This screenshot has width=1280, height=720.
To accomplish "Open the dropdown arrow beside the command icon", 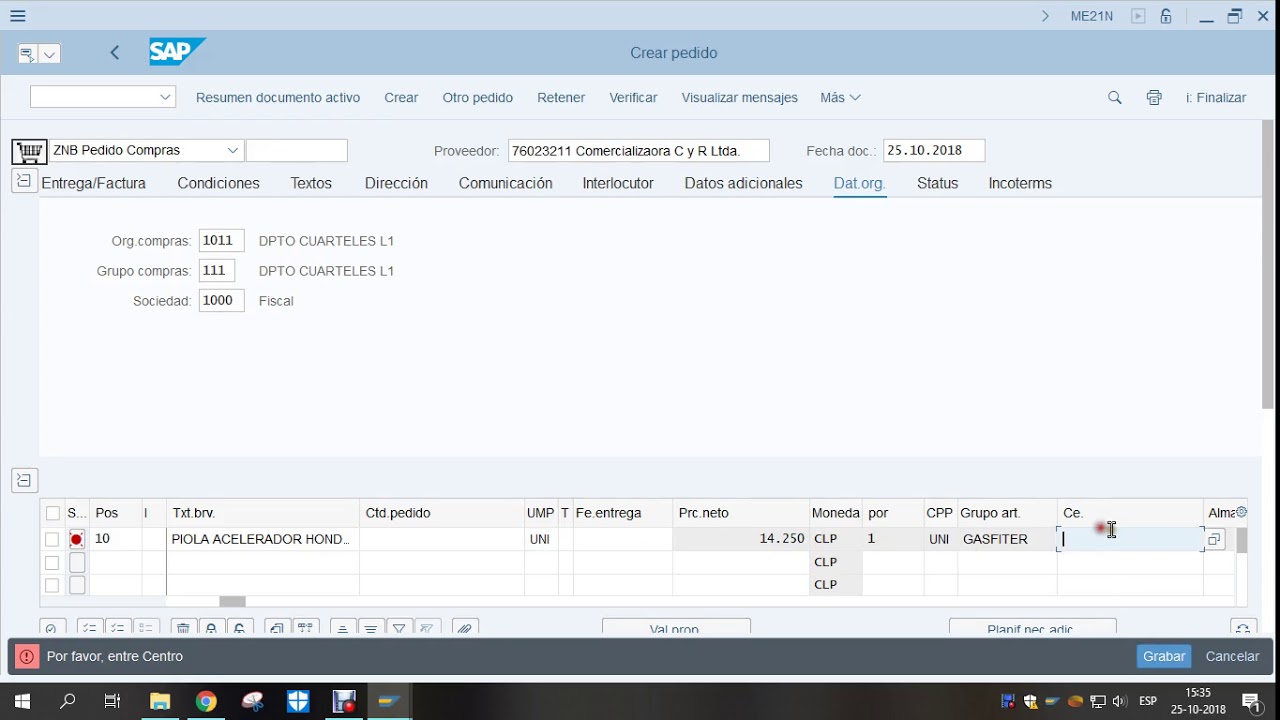I will coord(49,54).
